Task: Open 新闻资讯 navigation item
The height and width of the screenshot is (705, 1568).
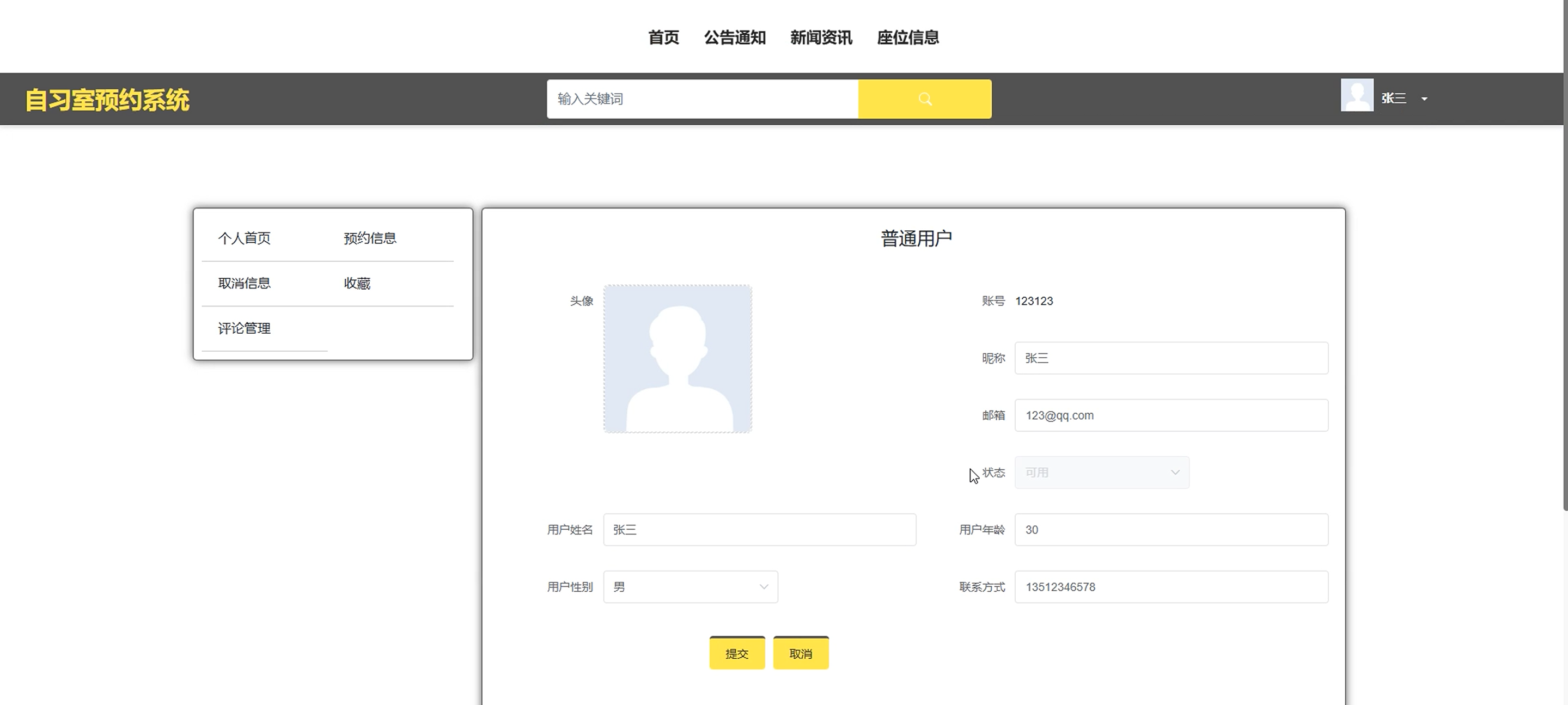Action: click(x=821, y=38)
